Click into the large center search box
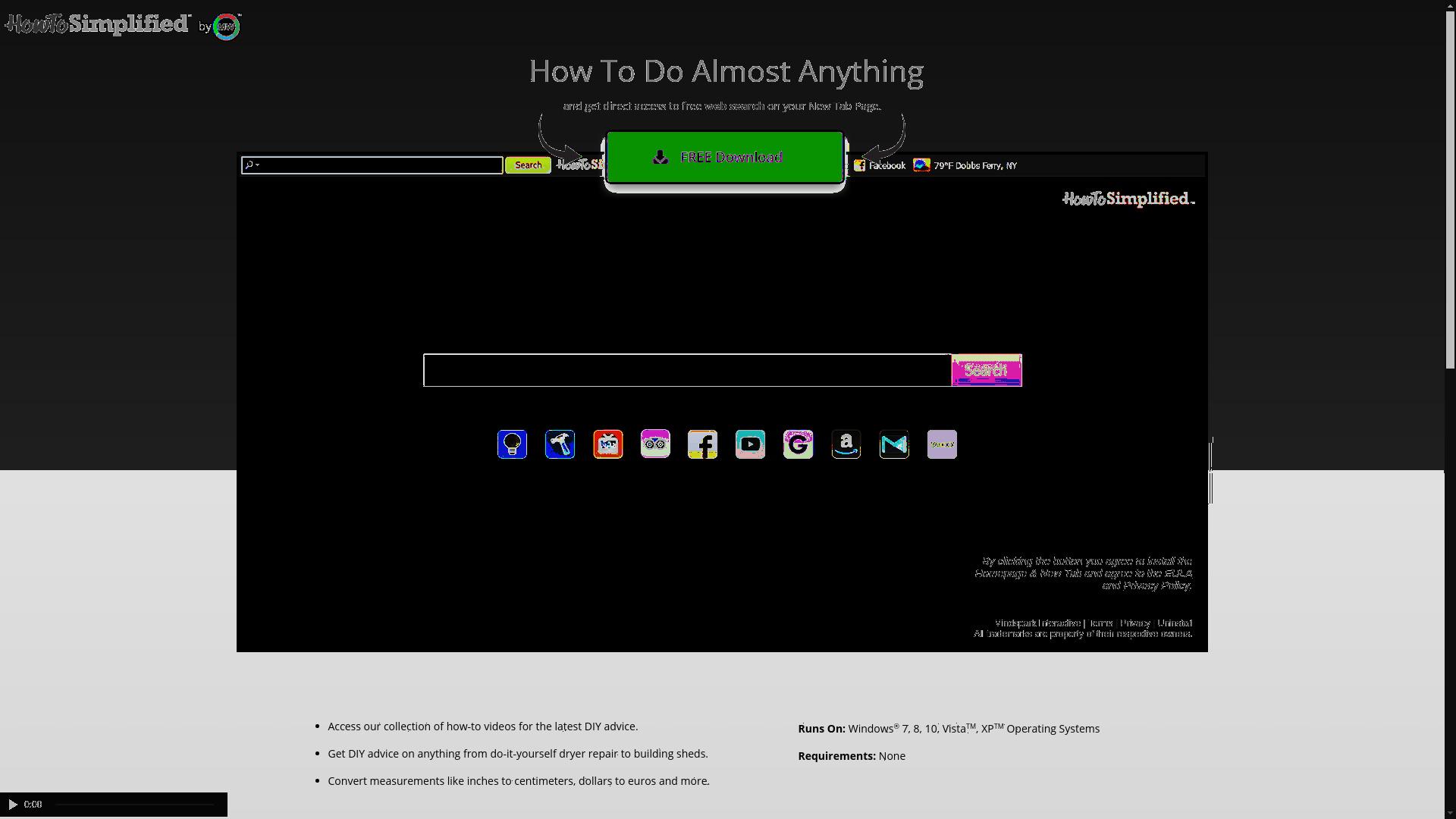 [x=687, y=370]
